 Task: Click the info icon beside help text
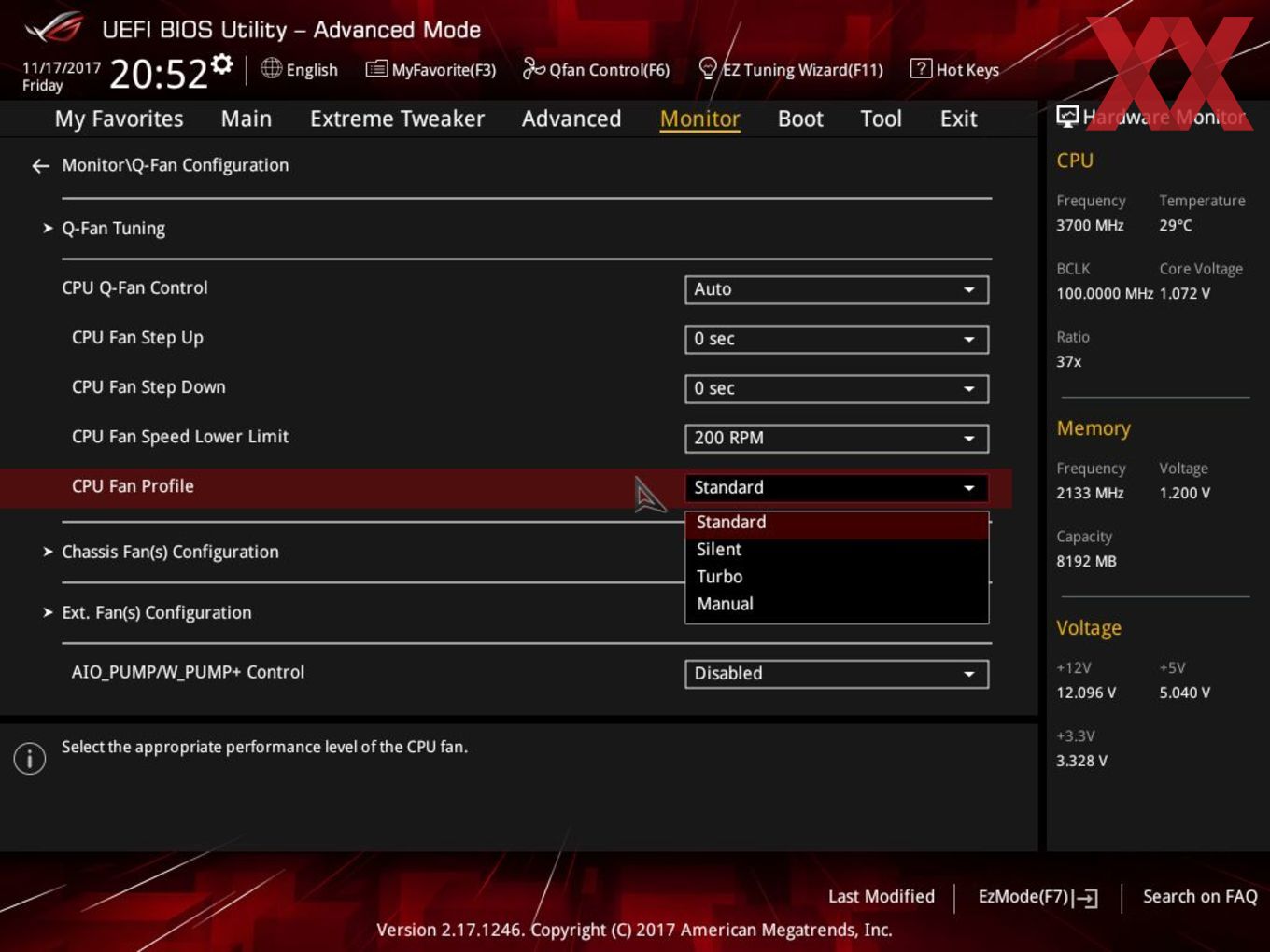click(x=30, y=758)
